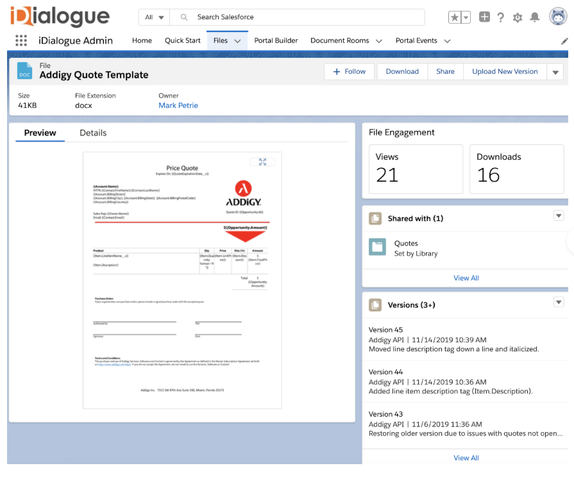The height and width of the screenshot is (477, 574).
Task: Click the iDialogue Admin app name
Action: tap(75, 41)
